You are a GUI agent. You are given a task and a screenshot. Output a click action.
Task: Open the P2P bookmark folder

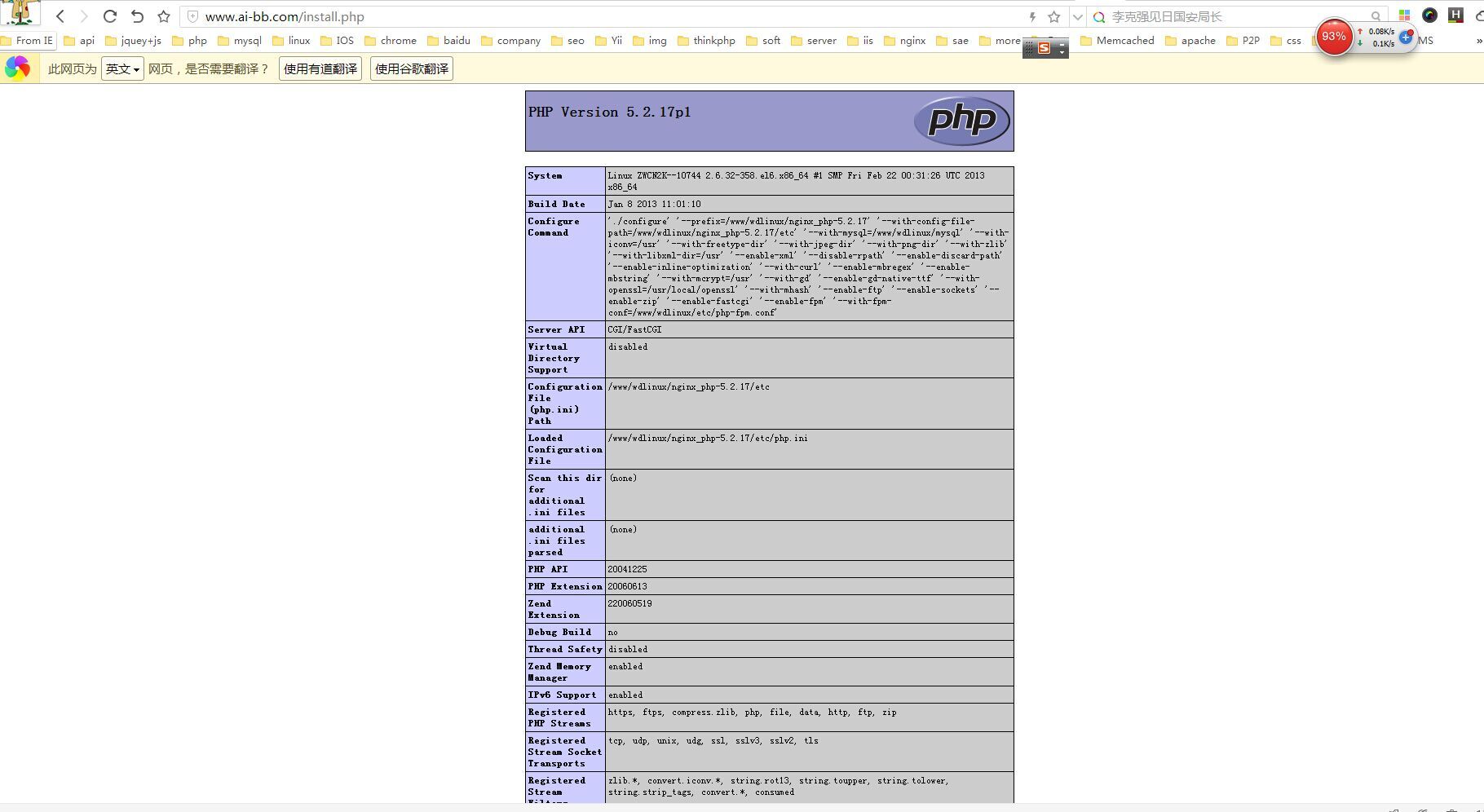tap(1243, 40)
